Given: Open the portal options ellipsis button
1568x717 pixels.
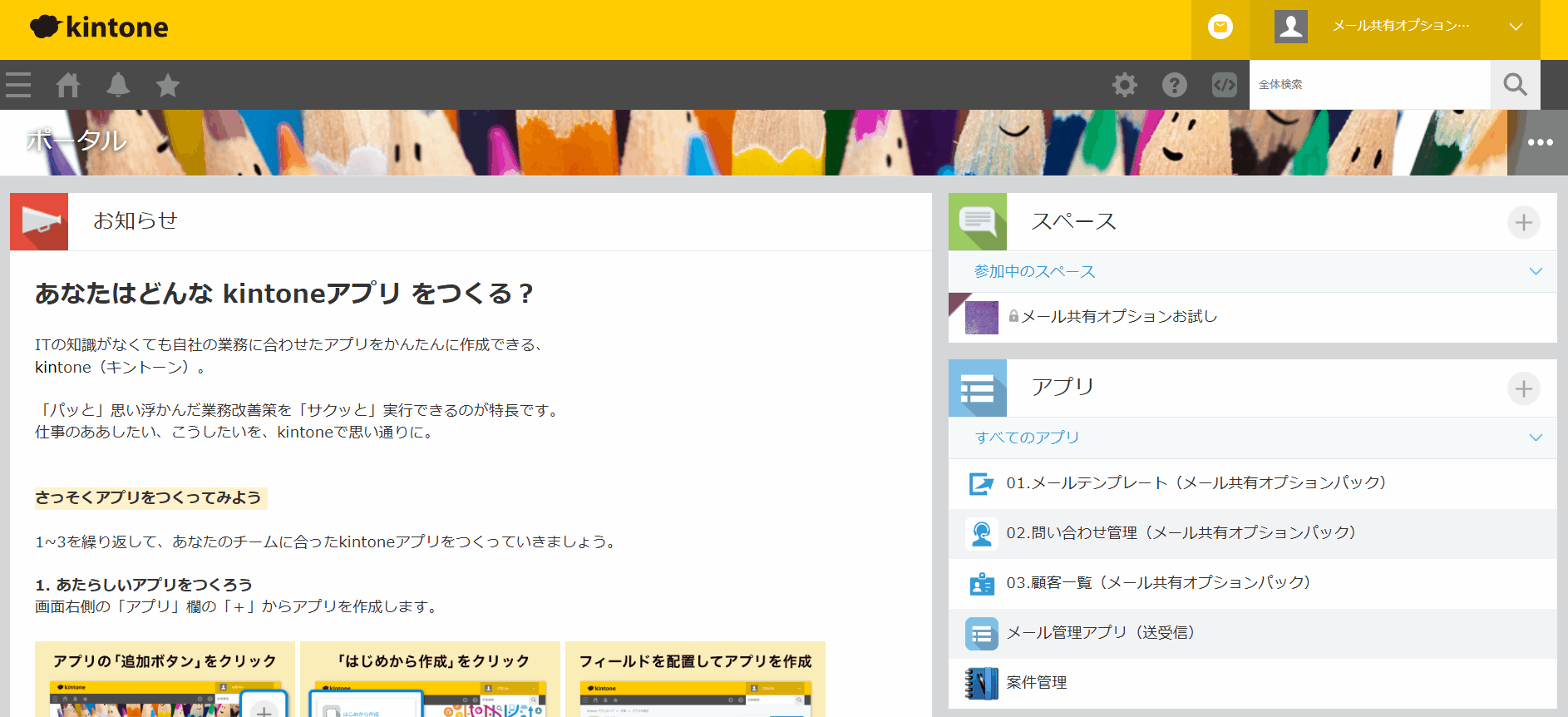Looking at the screenshot, I should 1540,142.
